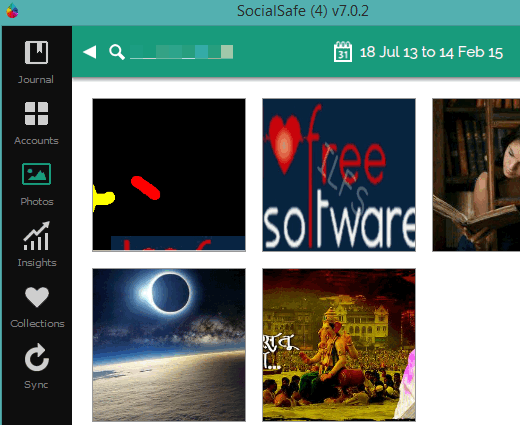Image resolution: width=520 pixels, height=425 pixels.
Task: Click the SocialSafe (4) v7.0.2 title
Action: point(303,11)
